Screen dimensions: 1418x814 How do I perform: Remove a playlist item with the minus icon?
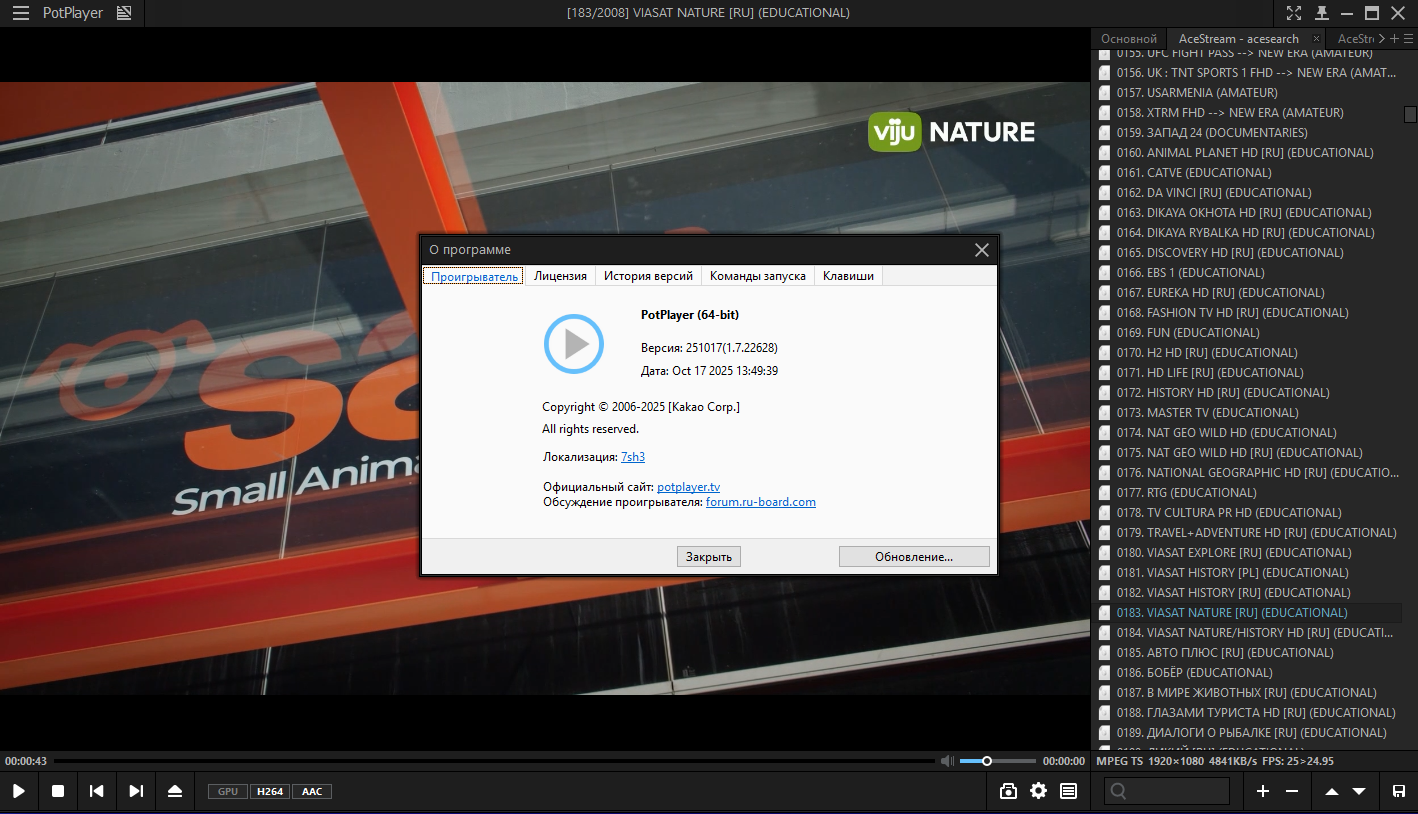click(1292, 791)
